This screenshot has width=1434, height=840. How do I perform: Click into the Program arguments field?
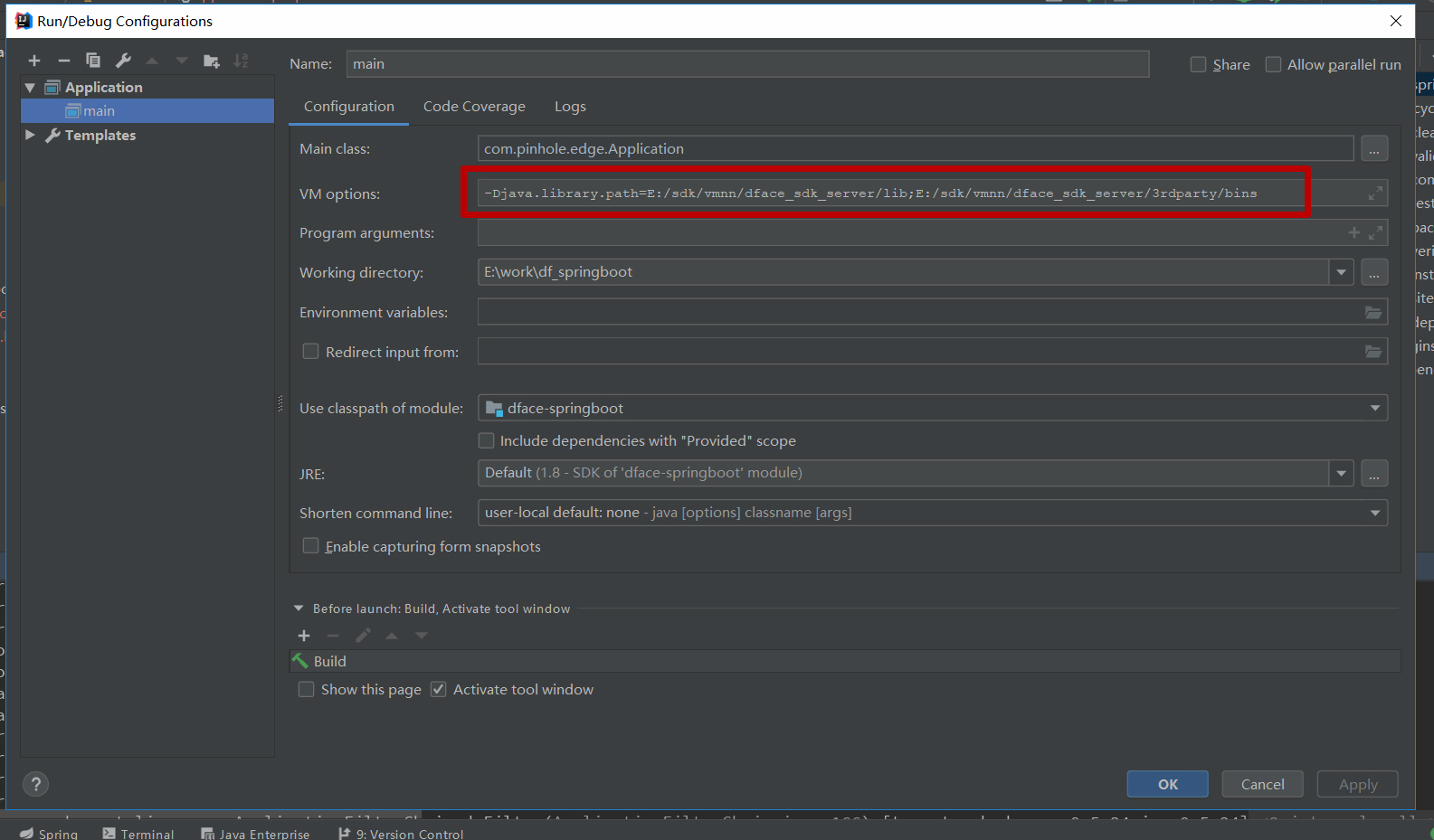905,233
